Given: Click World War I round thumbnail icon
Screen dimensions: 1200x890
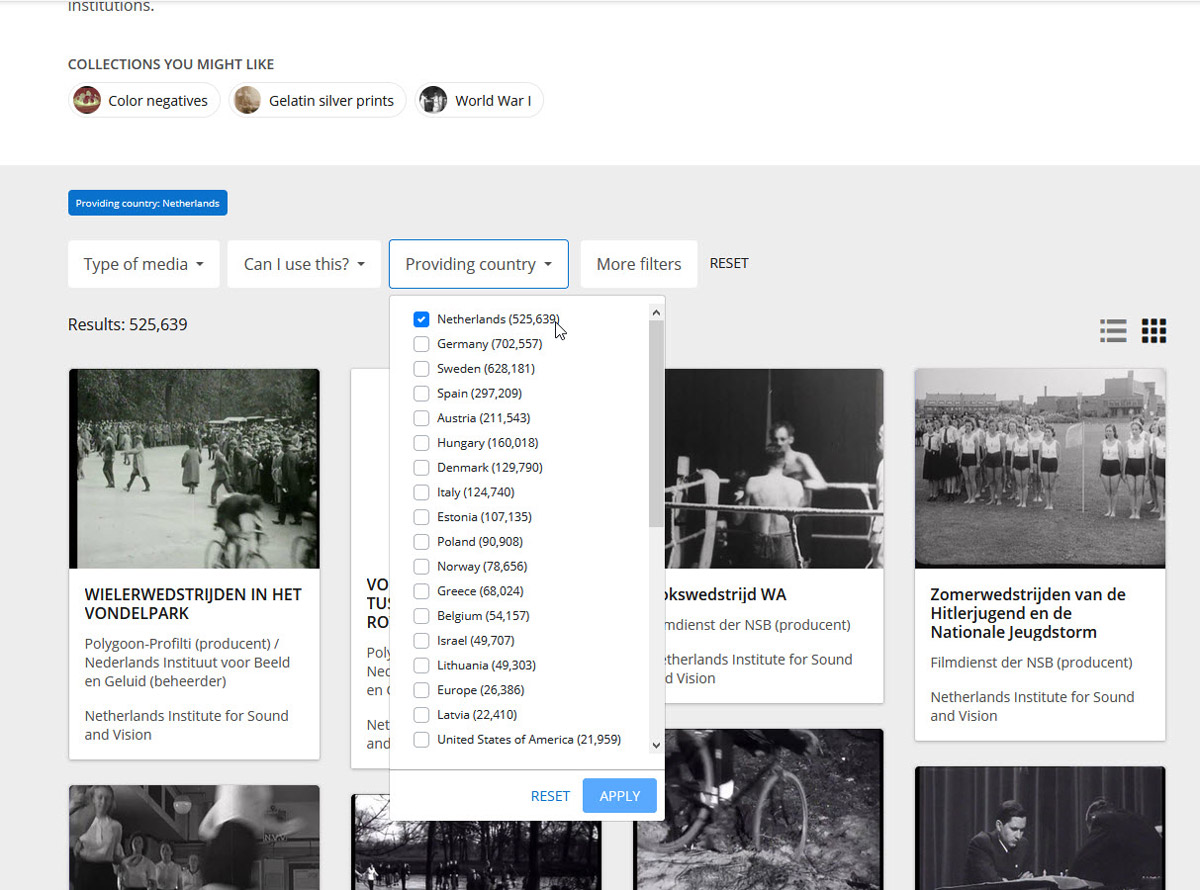Looking at the screenshot, I should point(433,100).
